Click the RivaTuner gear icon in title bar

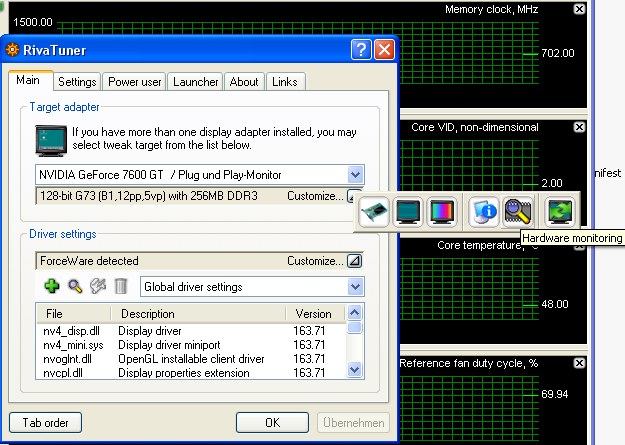pyautogui.click(x=12, y=50)
